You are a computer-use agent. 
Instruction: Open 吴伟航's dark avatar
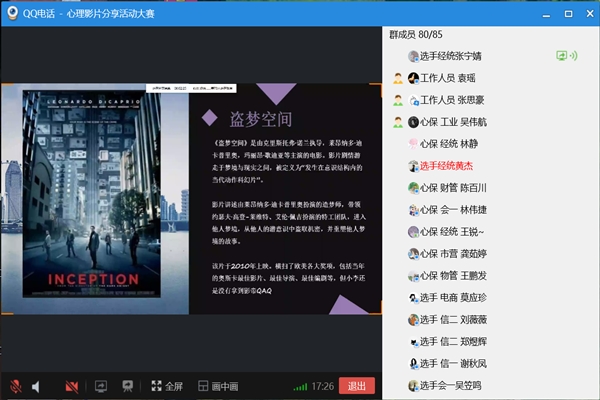[x=413, y=122]
